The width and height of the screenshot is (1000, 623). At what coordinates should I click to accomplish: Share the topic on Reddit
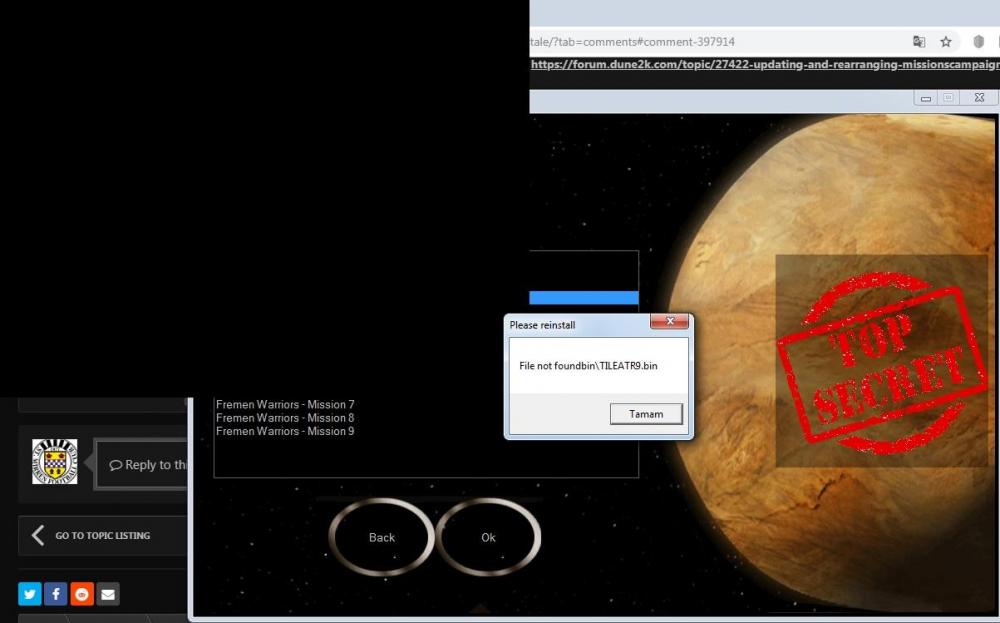coord(82,594)
